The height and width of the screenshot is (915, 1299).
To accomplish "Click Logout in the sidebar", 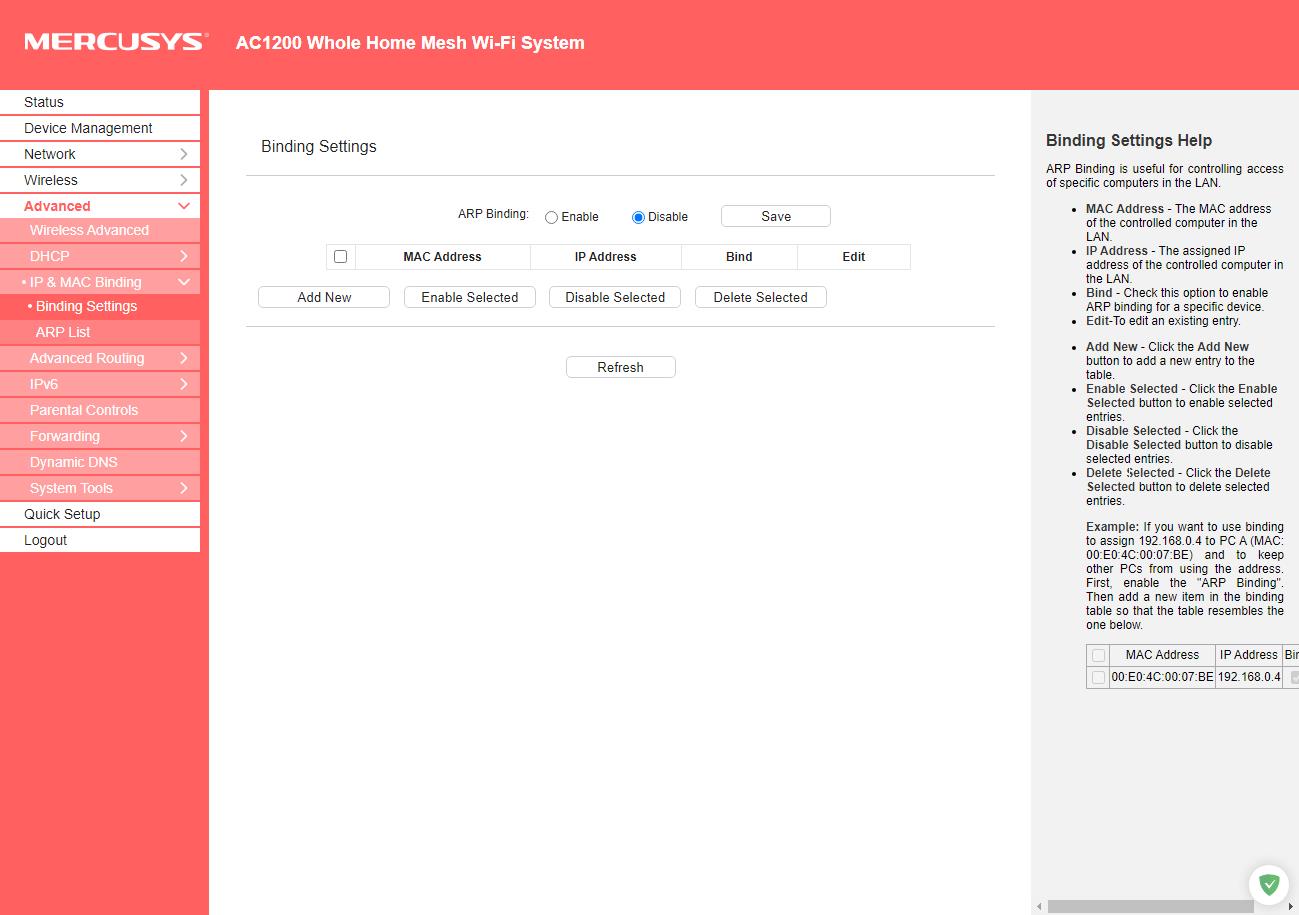I will tap(46, 540).
